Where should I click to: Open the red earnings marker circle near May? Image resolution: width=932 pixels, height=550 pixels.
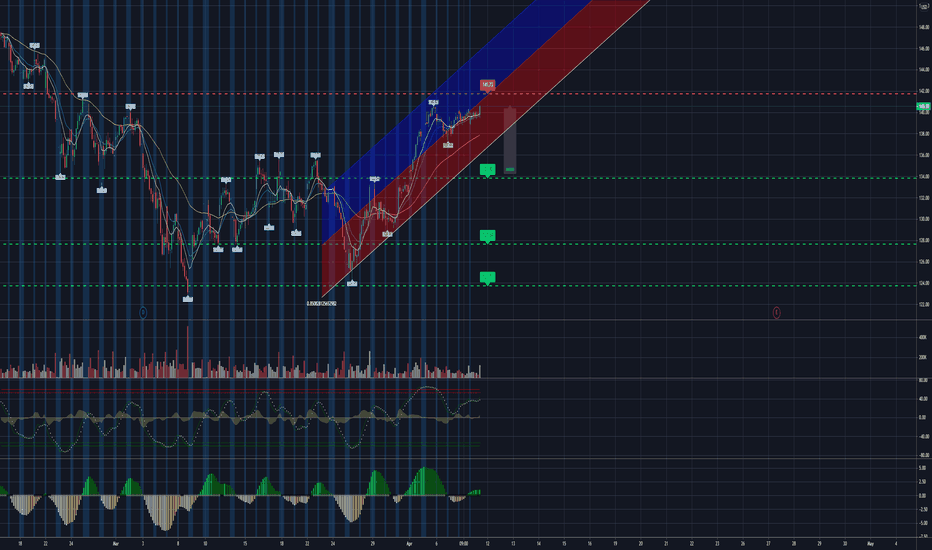[x=776, y=312]
